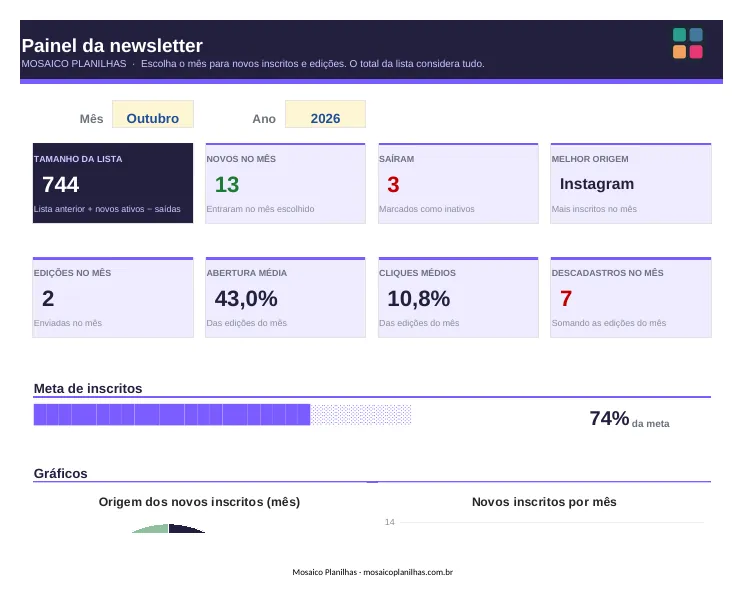
Task: Open the mosaicoplanilhas.com.br footer link
Action: pyautogui.click(x=408, y=572)
